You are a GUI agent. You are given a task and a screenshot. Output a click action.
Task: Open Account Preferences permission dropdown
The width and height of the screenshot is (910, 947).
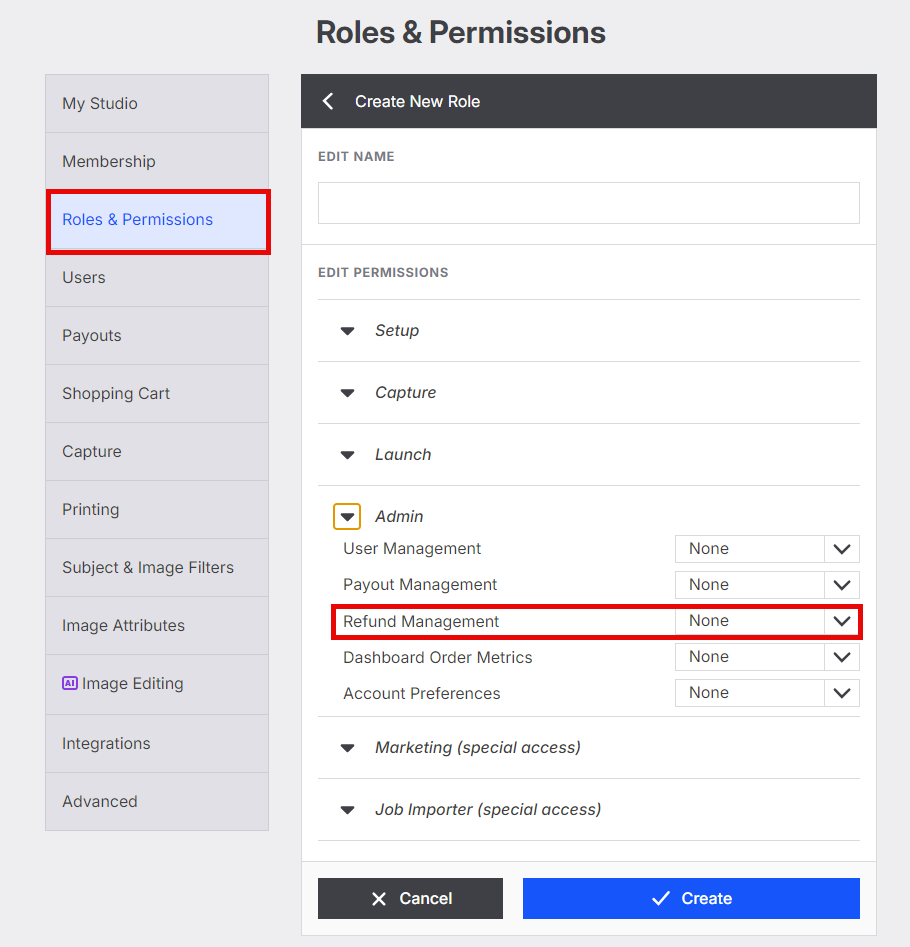(767, 693)
